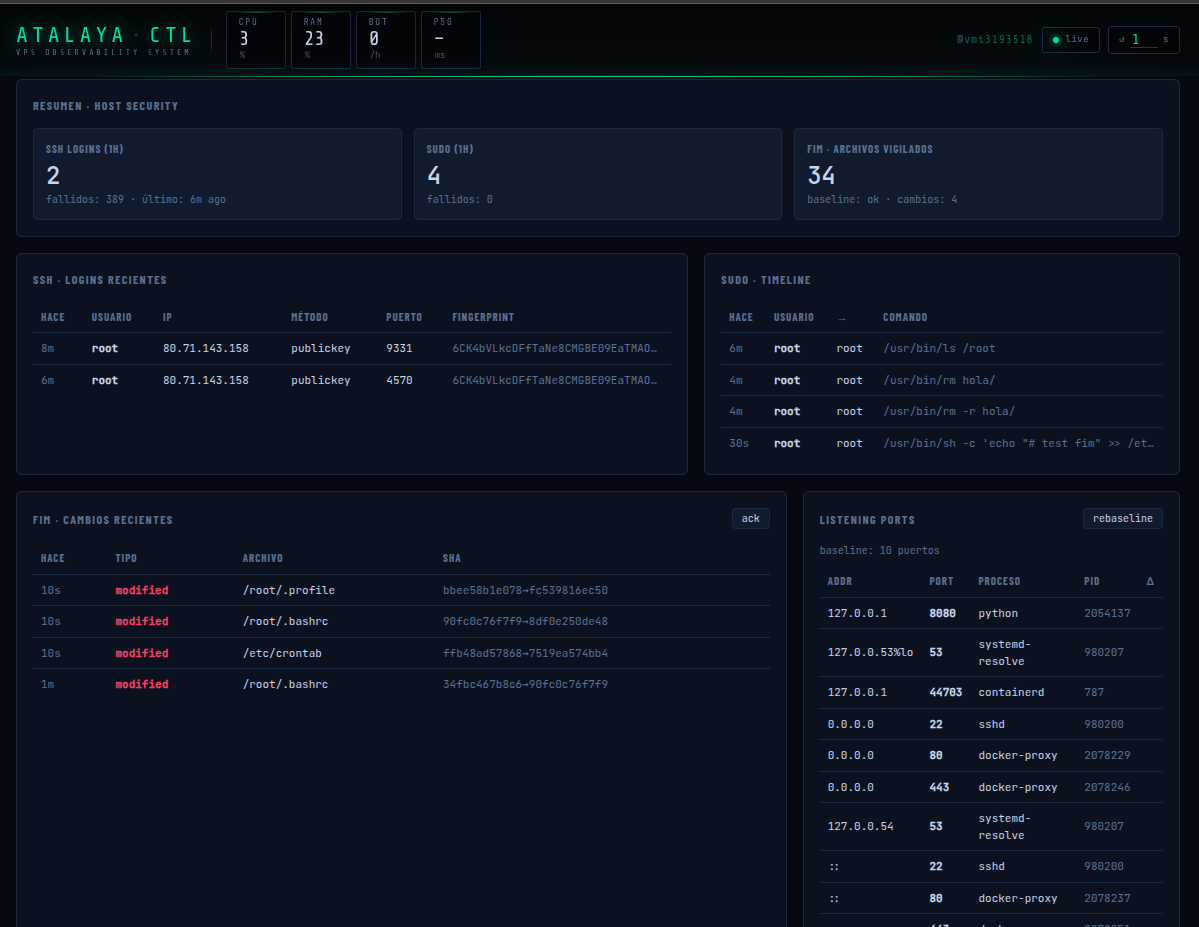Select the SSH login row with port 9331

coord(350,348)
